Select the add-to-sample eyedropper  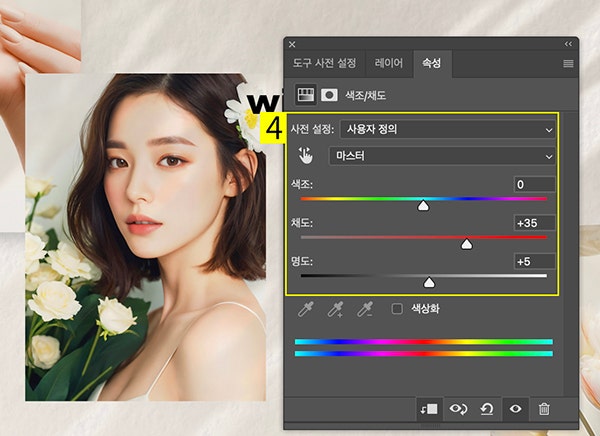coord(335,309)
